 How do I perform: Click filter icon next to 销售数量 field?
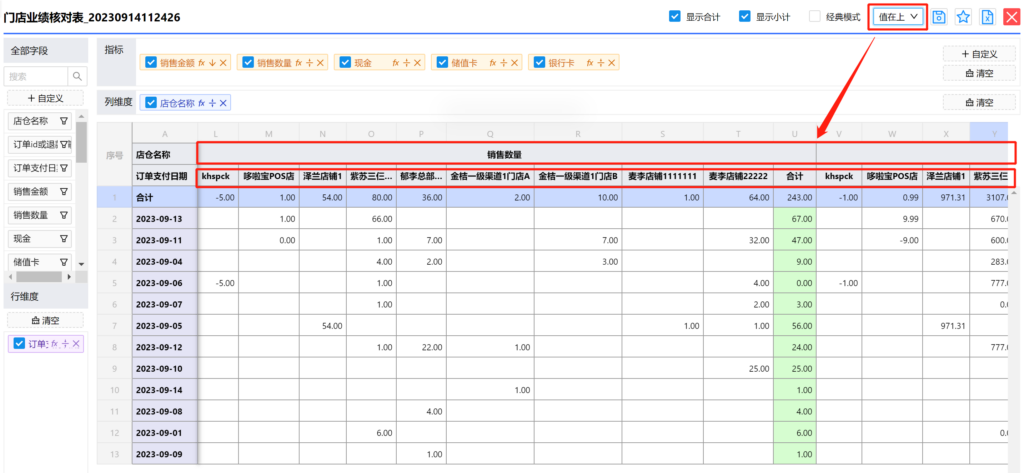point(64,215)
